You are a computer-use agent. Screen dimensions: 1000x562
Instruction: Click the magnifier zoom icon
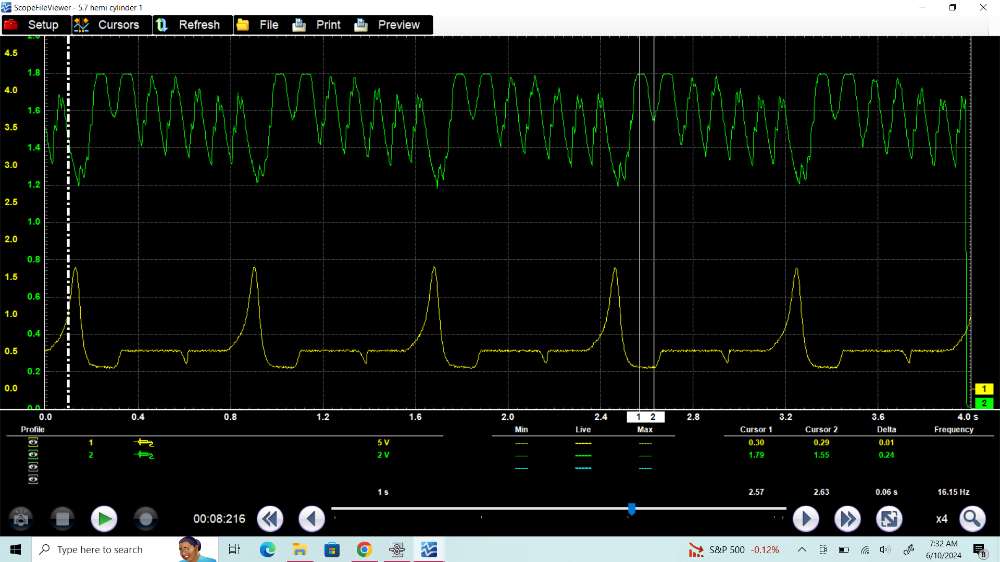tap(971, 518)
